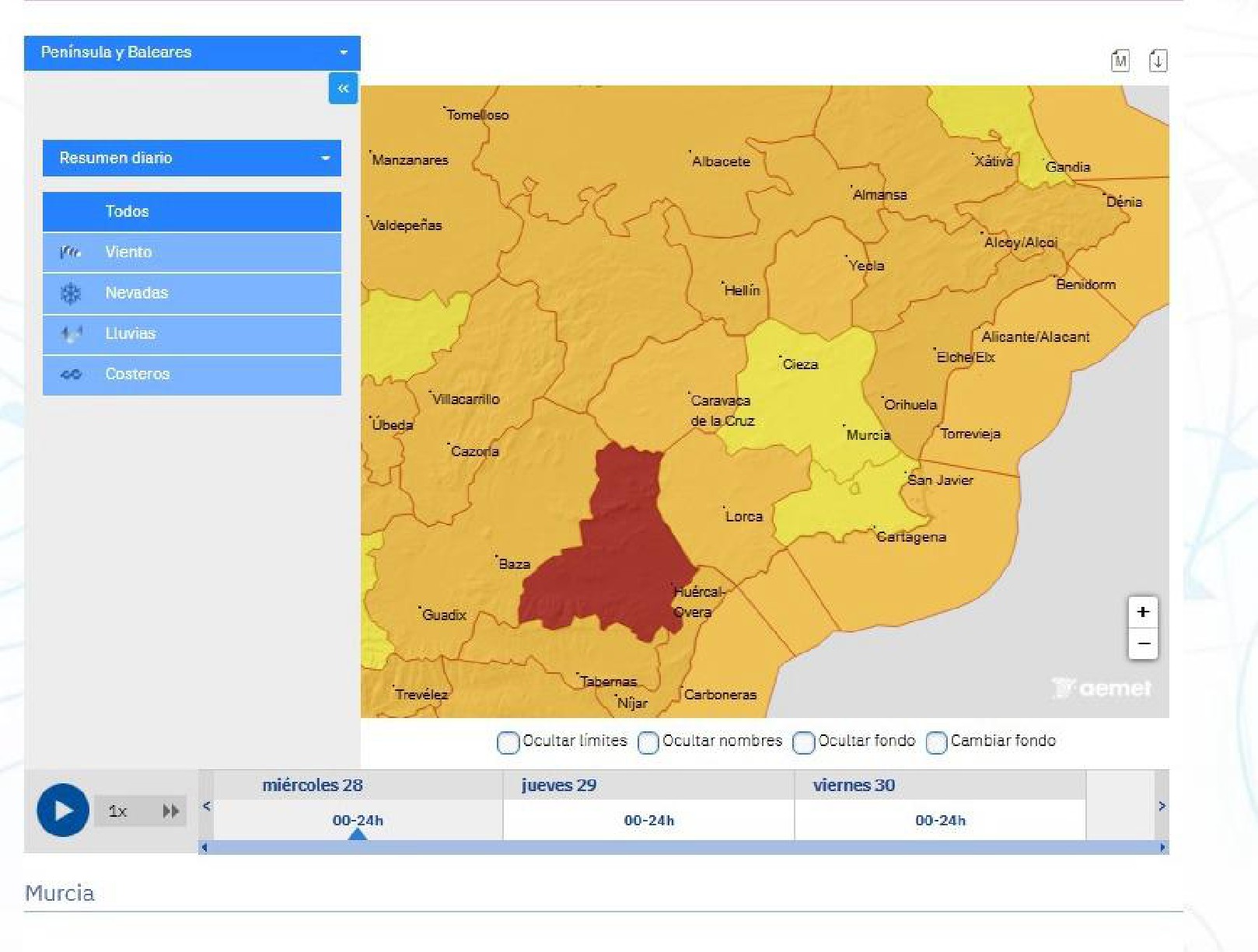Toggle the Ocultar límites checkbox

[508, 742]
